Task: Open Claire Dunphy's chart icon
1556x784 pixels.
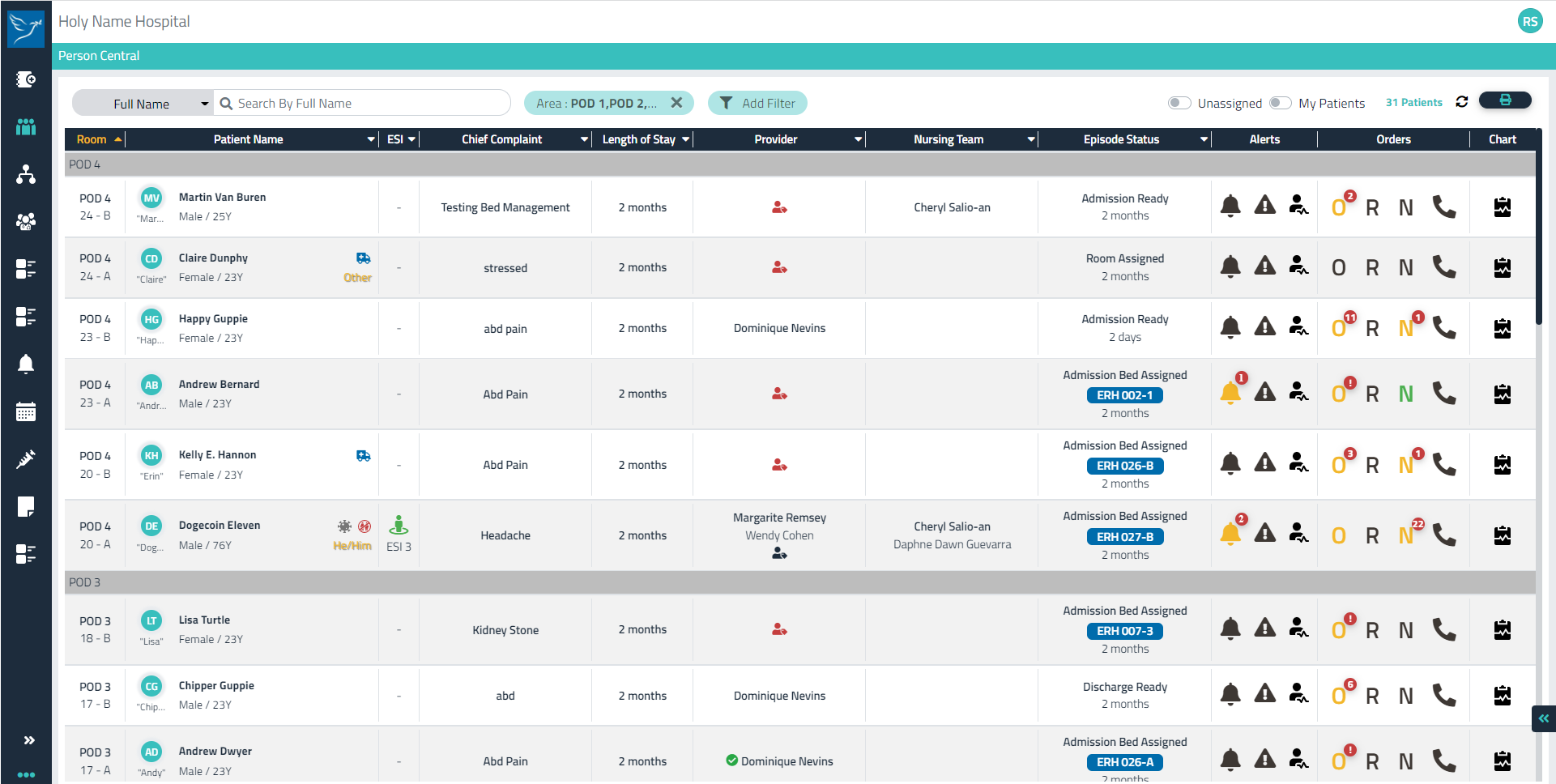Action: (1502, 267)
